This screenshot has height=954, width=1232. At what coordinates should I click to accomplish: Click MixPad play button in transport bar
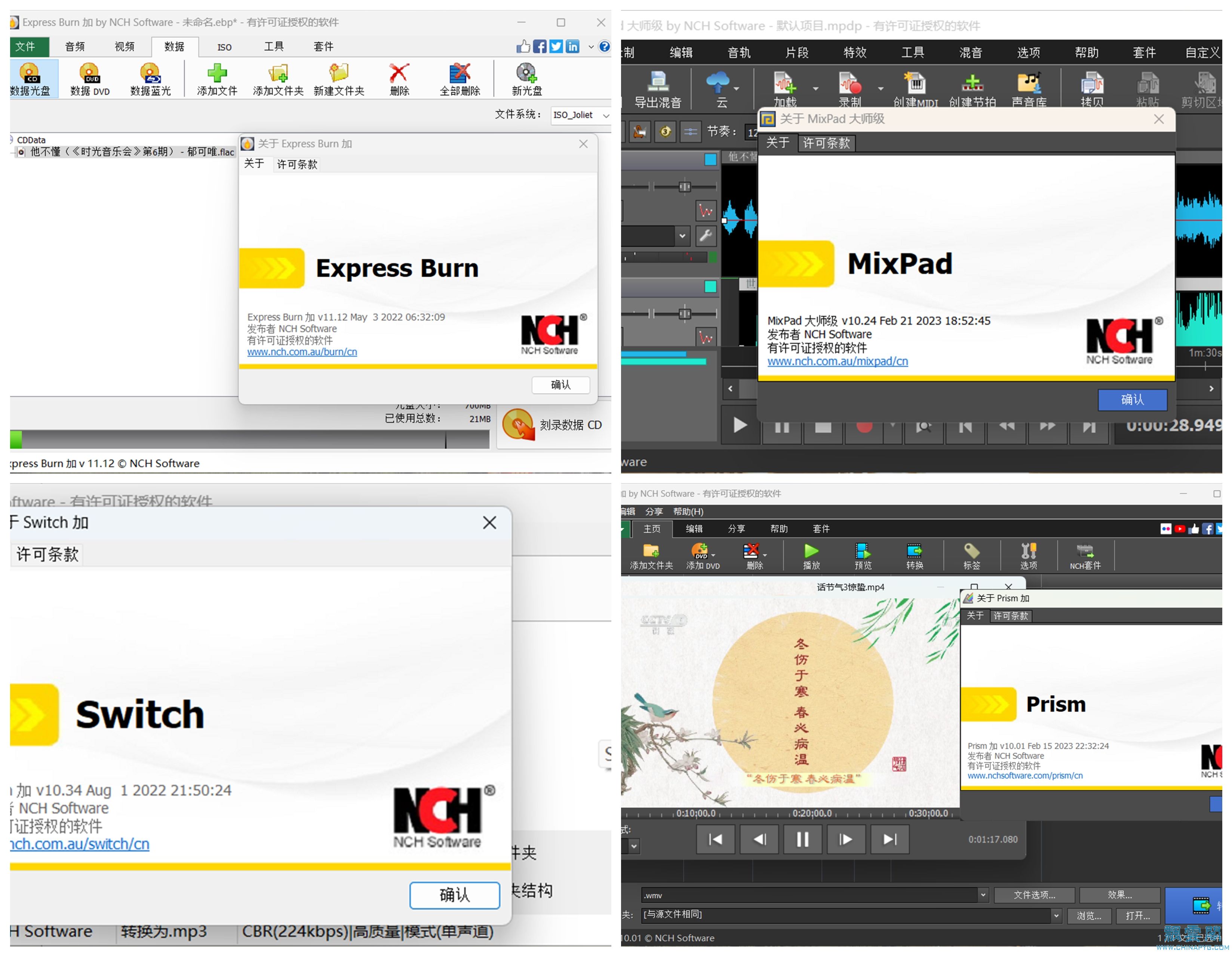click(740, 425)
